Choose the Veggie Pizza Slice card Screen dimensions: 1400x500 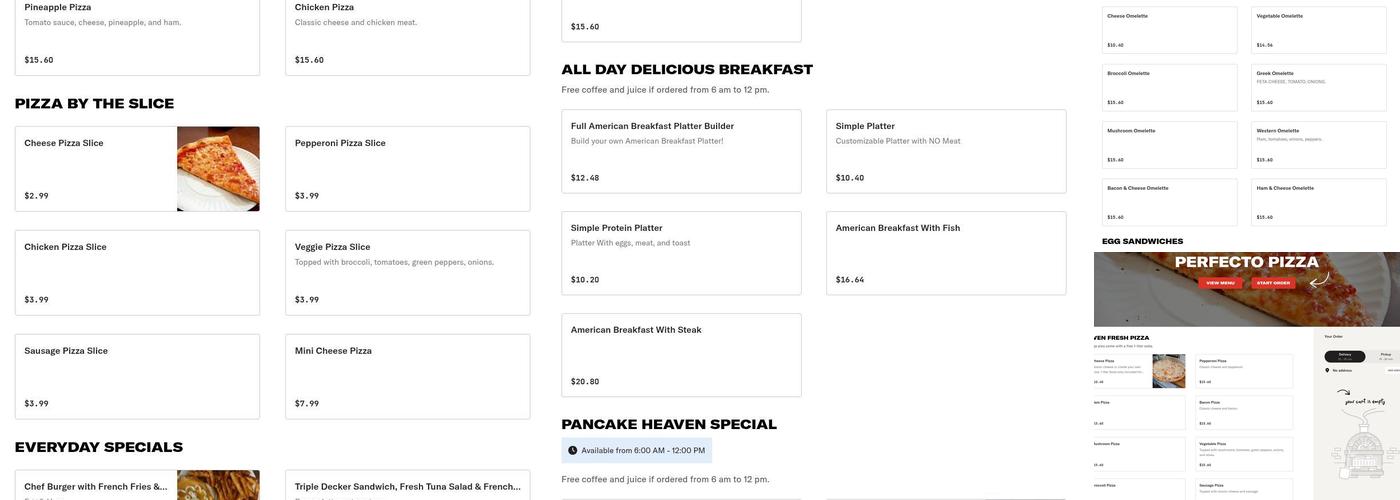[x=407, y=272]
